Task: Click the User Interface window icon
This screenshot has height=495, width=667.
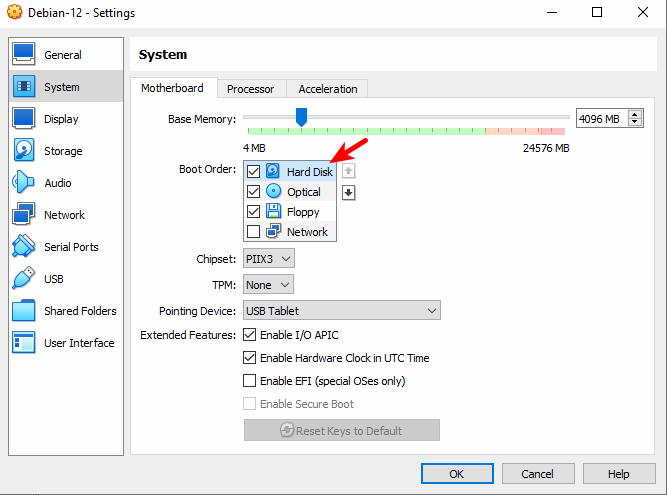Action: pos(23,343)
